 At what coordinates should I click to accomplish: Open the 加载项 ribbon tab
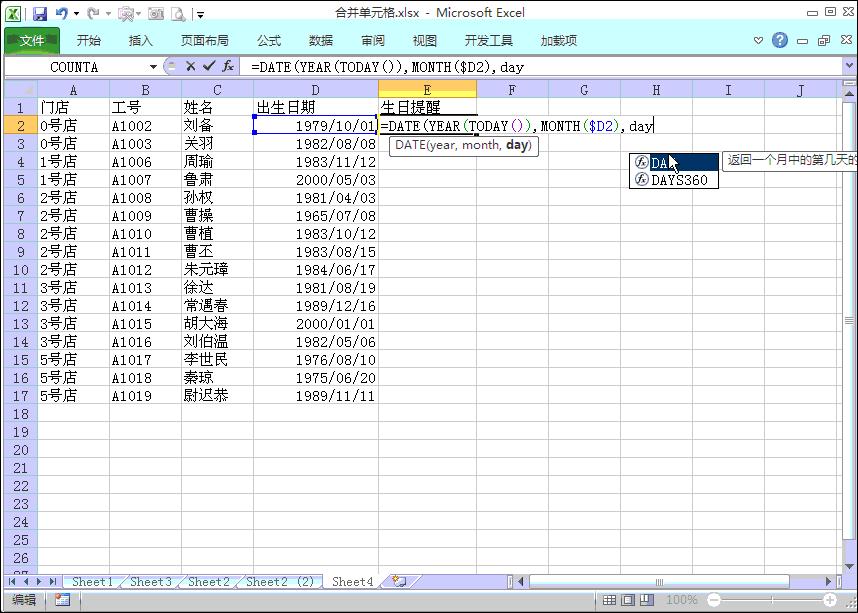(x=559, y=41)
